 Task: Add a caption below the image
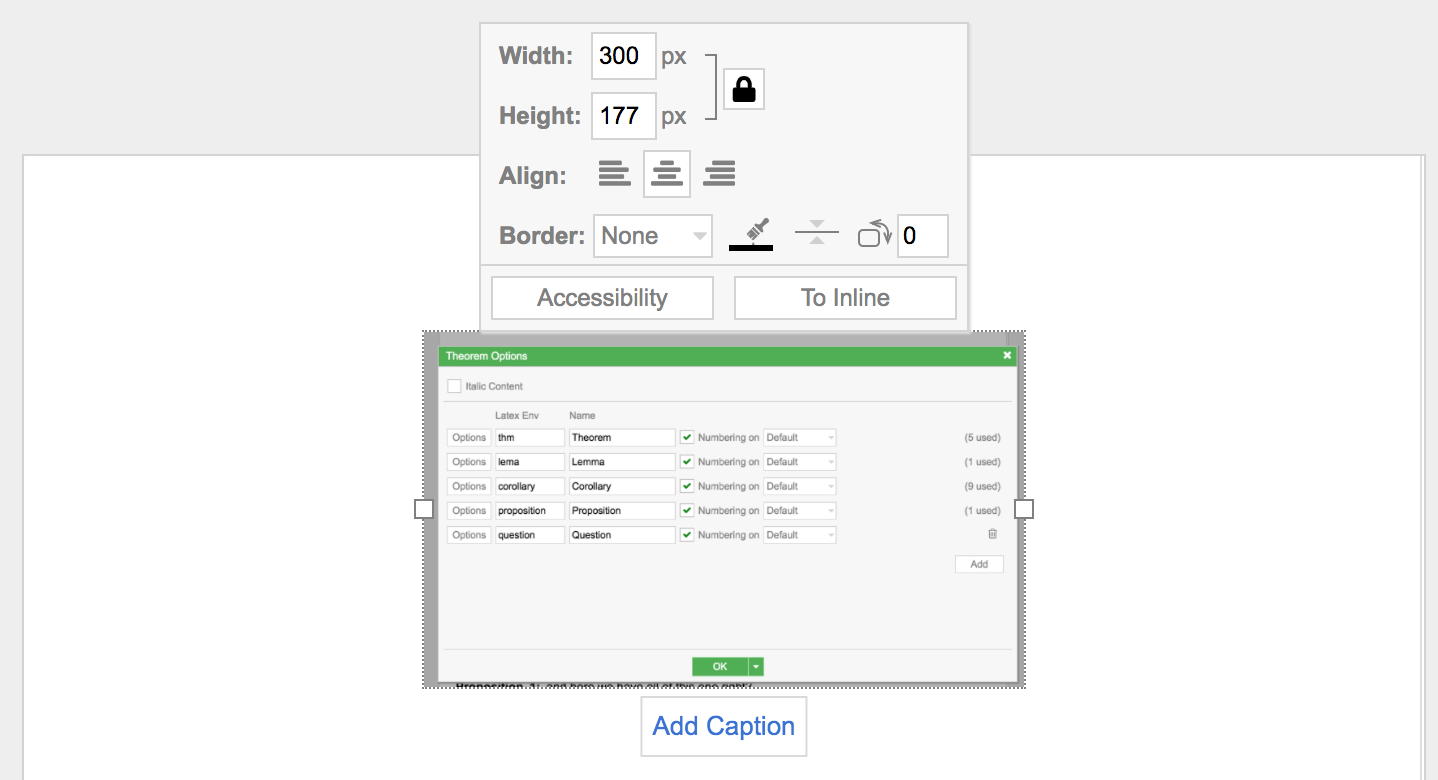(724, 726)
